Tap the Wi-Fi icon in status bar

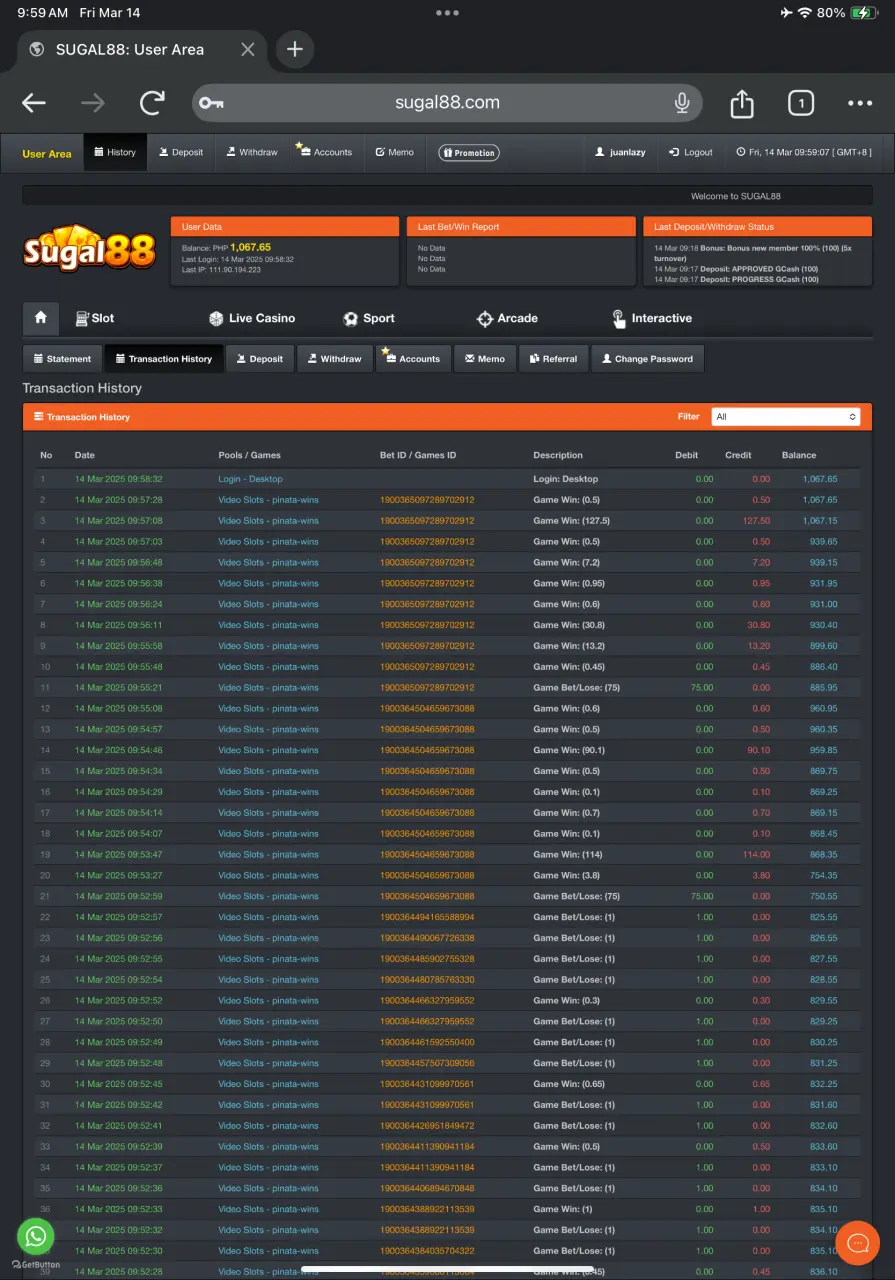pos(803,13)
